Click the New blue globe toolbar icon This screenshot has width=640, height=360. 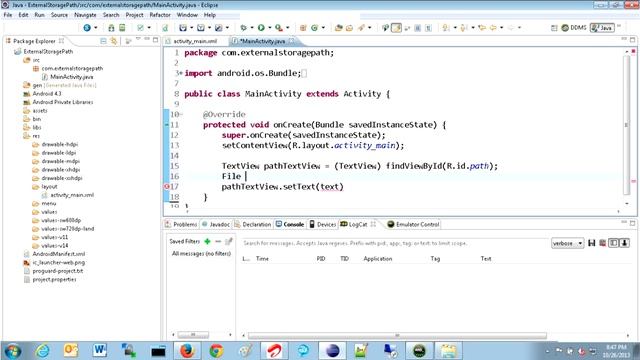[87, 28]
